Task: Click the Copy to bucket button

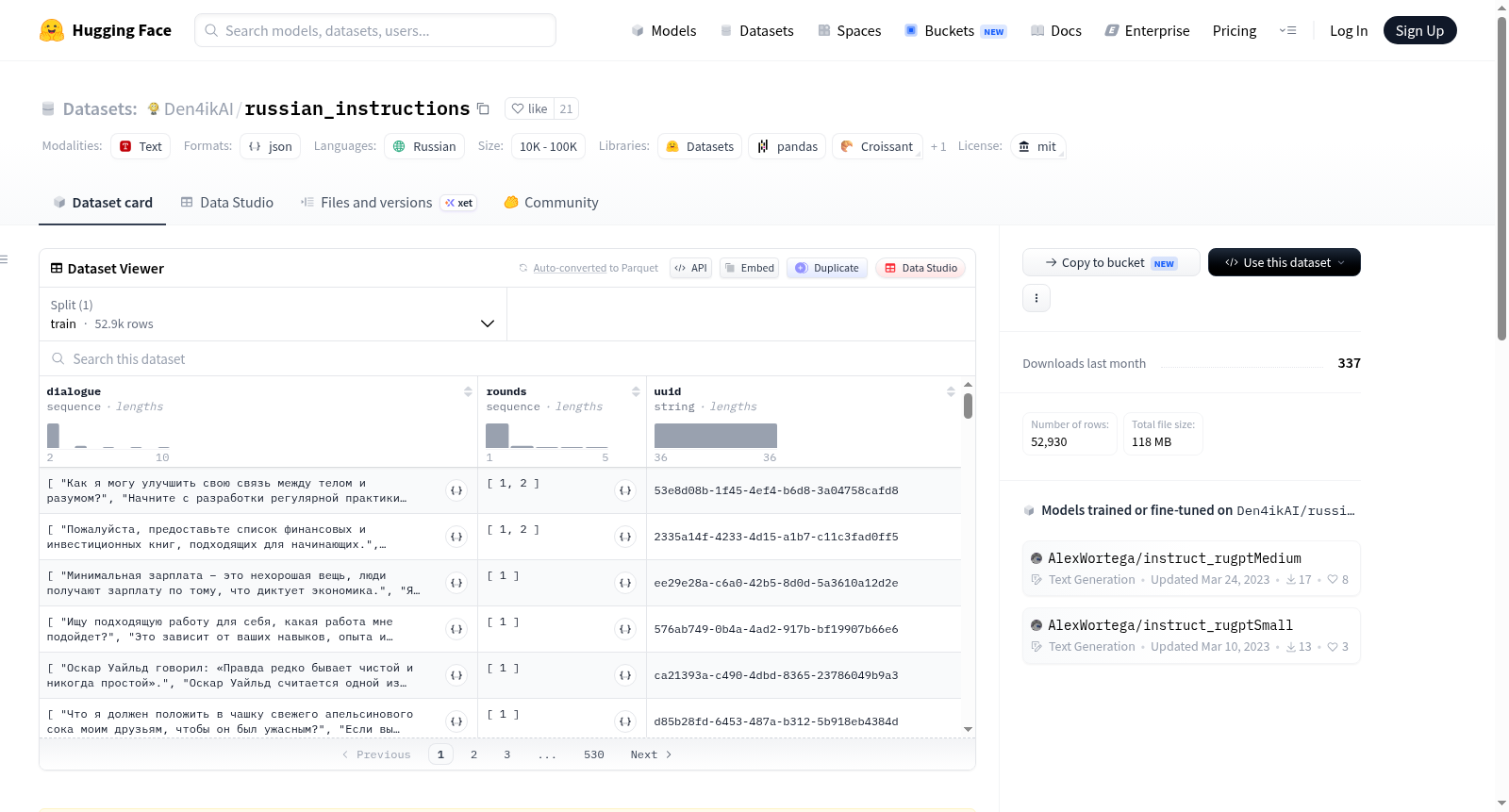Action: 1111,262
